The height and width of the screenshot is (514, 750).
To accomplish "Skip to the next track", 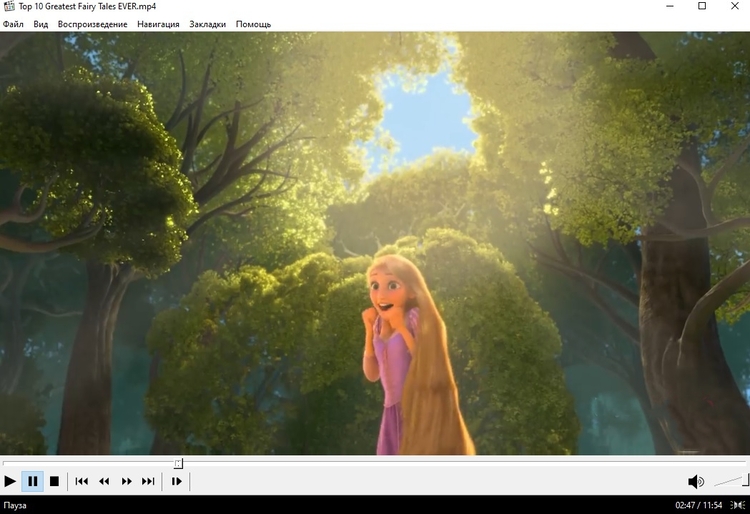I will [148, 481].
